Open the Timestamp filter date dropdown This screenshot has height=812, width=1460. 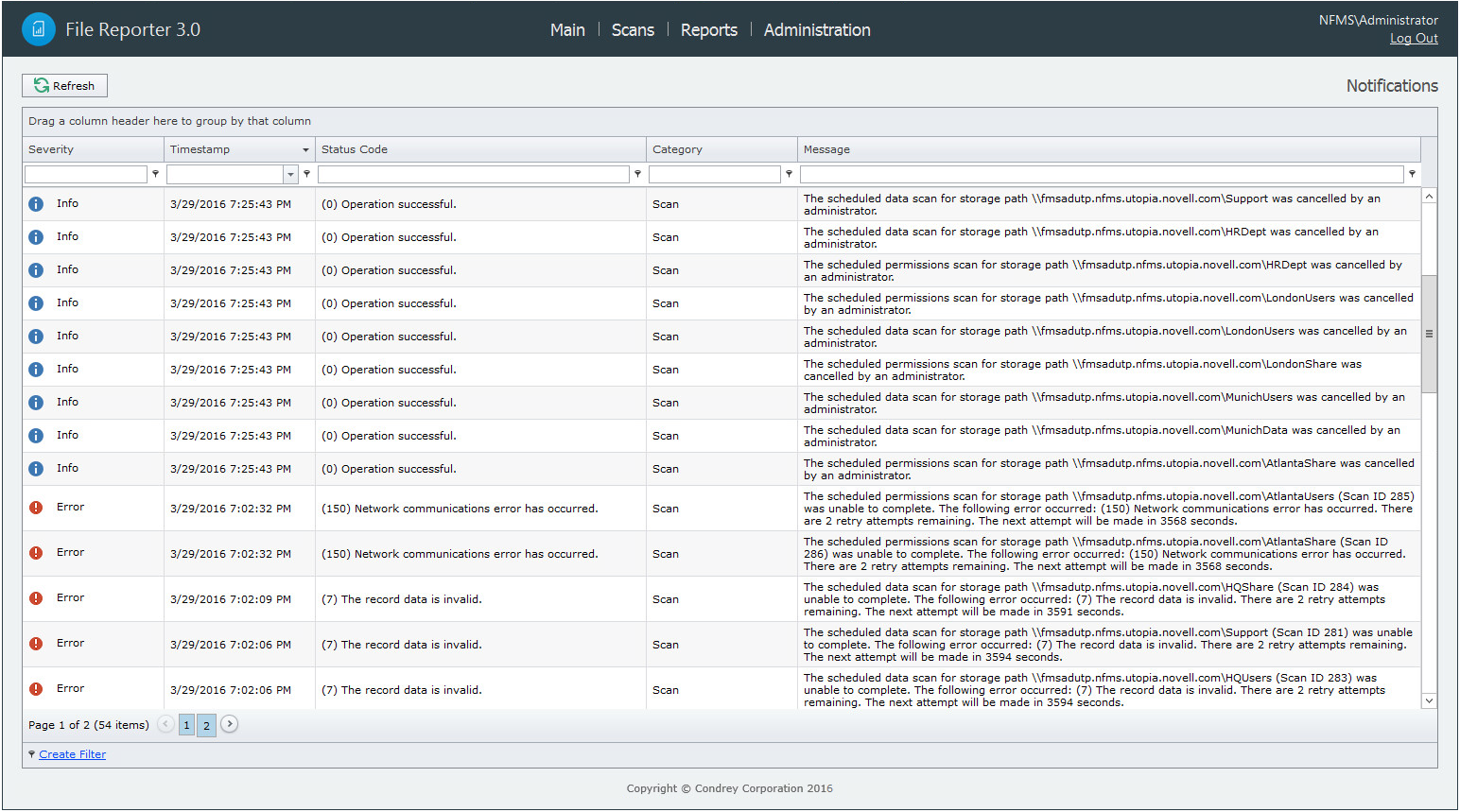tap(290, 175)
